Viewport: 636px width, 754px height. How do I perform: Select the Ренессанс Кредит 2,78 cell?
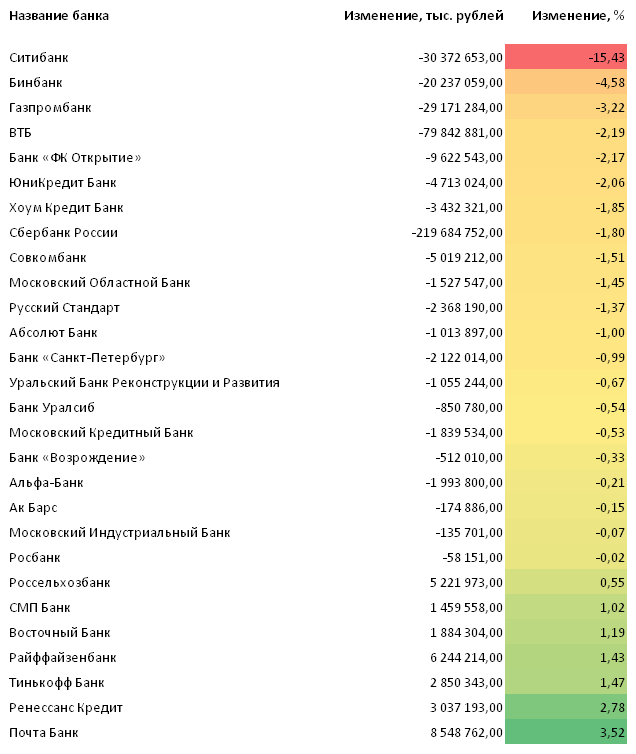coord(566,707)
